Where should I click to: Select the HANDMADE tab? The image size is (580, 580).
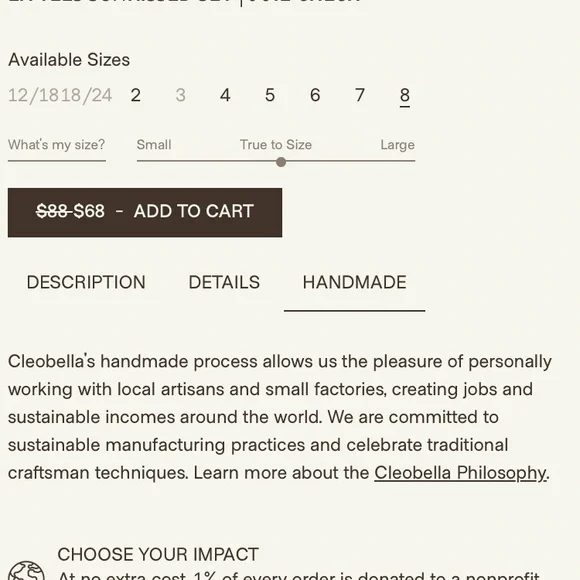[x=354, y=283]
